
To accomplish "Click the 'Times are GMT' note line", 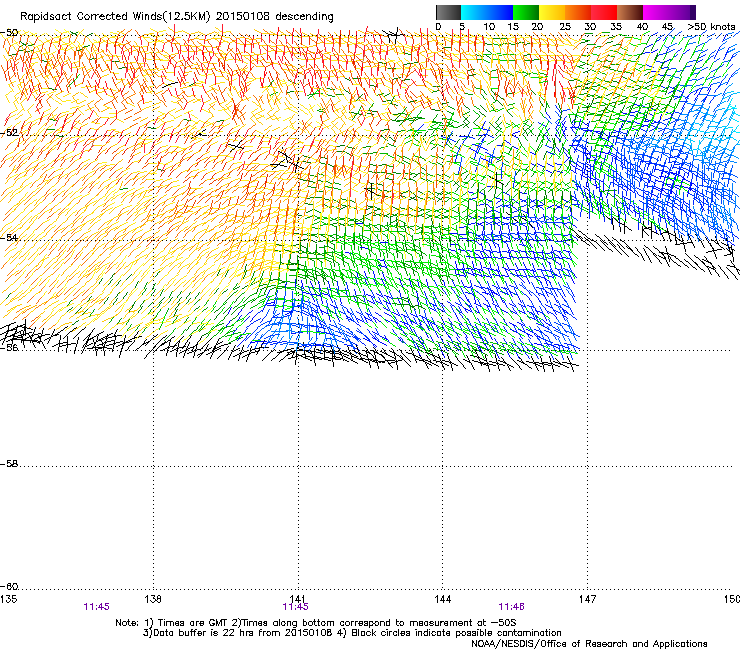I will (x=316, y=623).
